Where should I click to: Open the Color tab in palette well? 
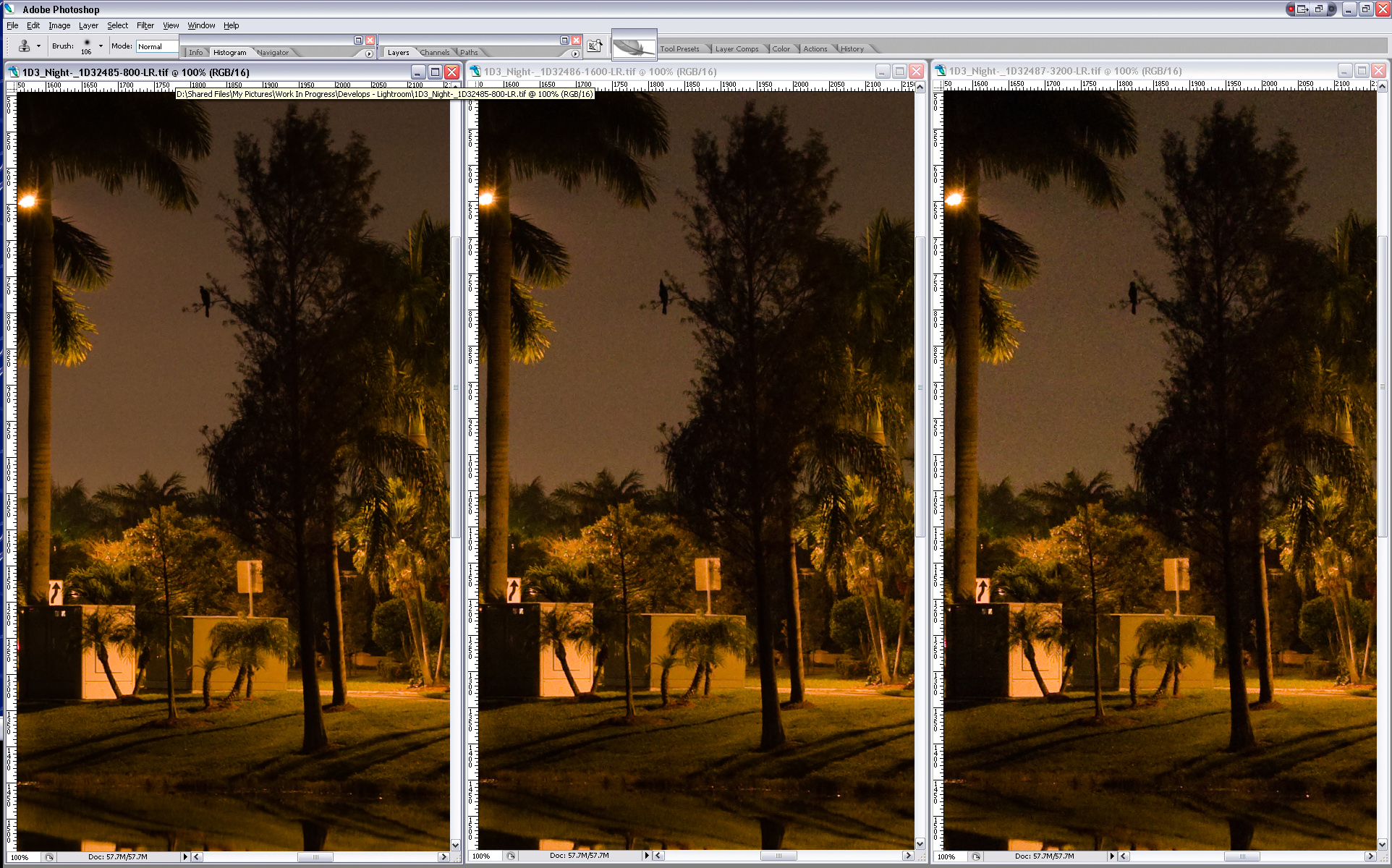pyautogui.click(x=781, y=49)
